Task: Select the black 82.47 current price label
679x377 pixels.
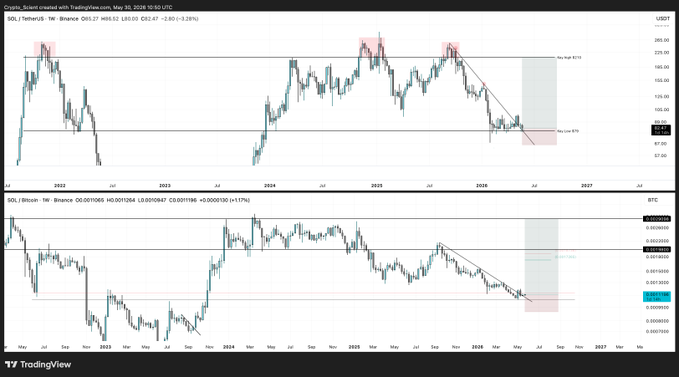Action: click(x=661, y=130)
